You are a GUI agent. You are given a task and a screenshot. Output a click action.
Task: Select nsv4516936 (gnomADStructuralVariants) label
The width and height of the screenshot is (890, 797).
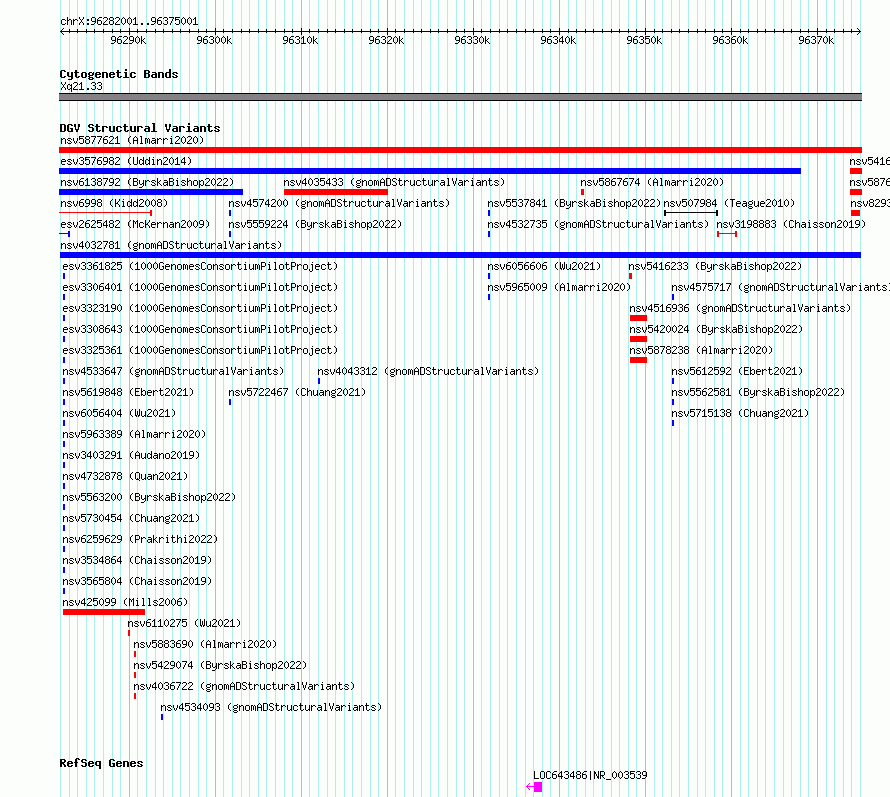coord(740,308)
